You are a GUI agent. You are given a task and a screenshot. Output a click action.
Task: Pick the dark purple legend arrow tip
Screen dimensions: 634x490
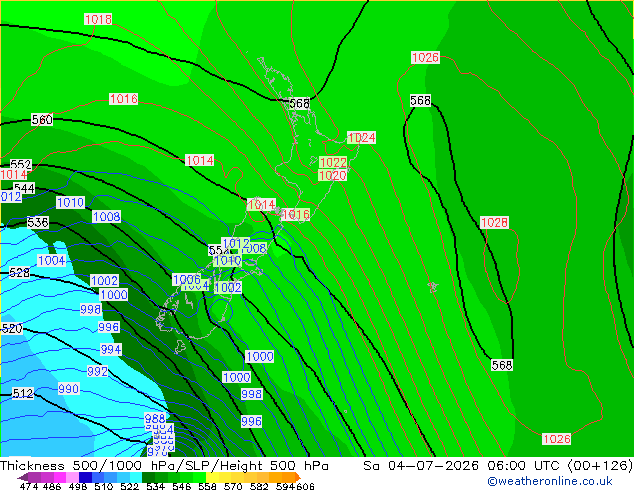22,477
